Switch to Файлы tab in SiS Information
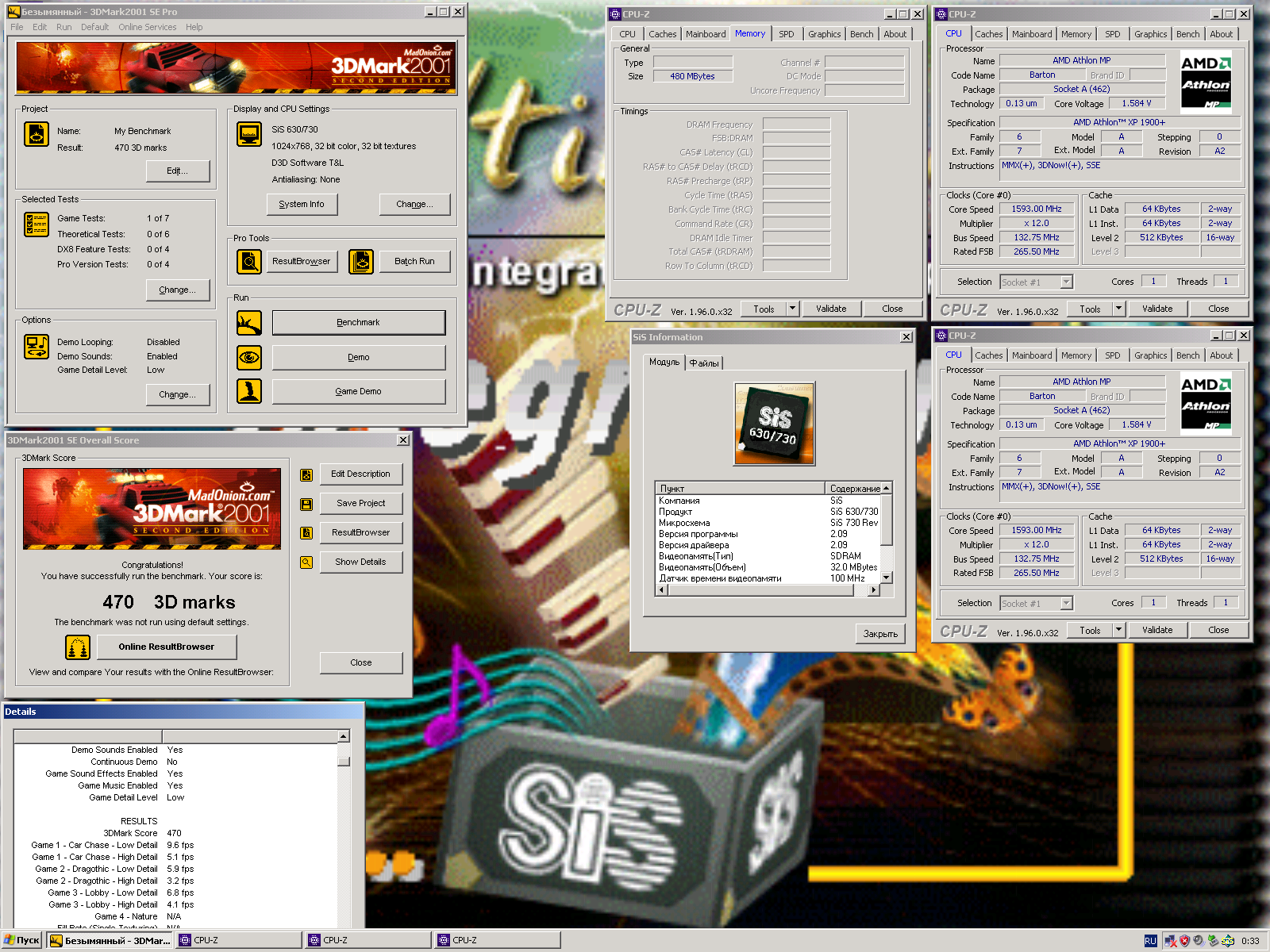 (704, 363)
